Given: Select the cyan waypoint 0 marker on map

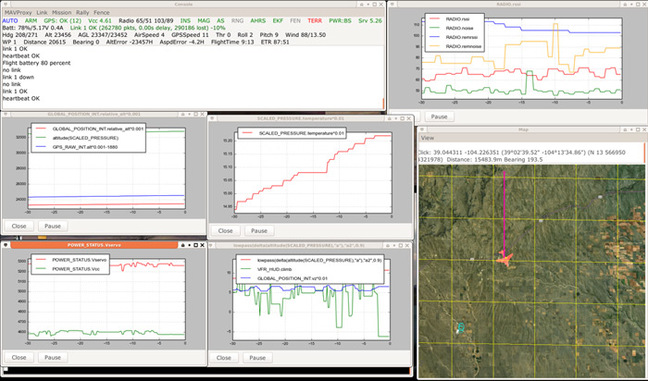Looking at the screenshot, I should tap(461, 328).
